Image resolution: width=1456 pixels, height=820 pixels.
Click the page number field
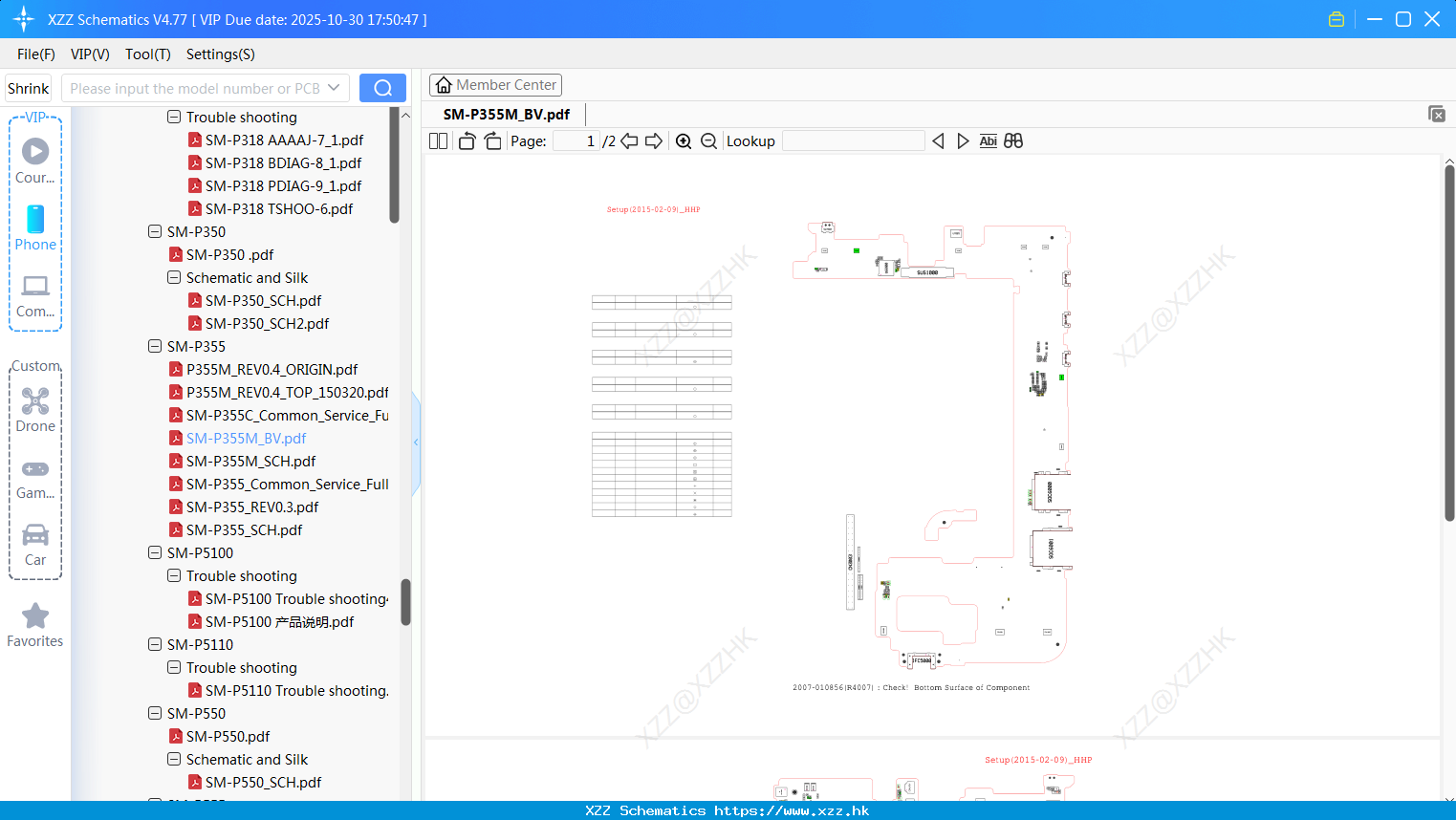(x=576, y=141)
